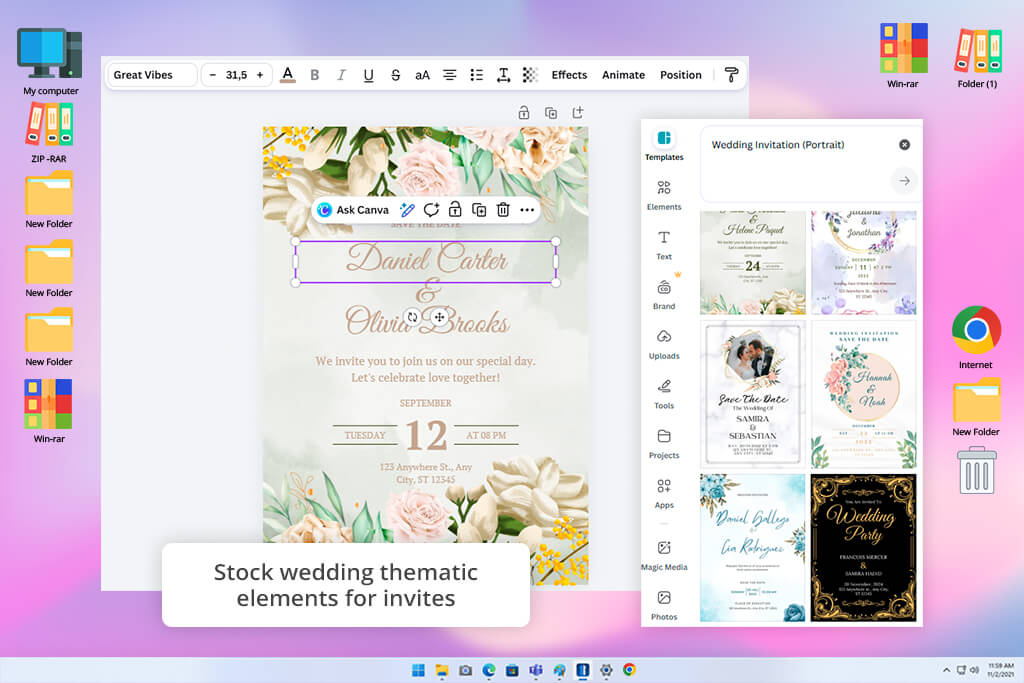Duplicate the selected text element
This screenshot has height=683, width=1024.
point(479,210)
